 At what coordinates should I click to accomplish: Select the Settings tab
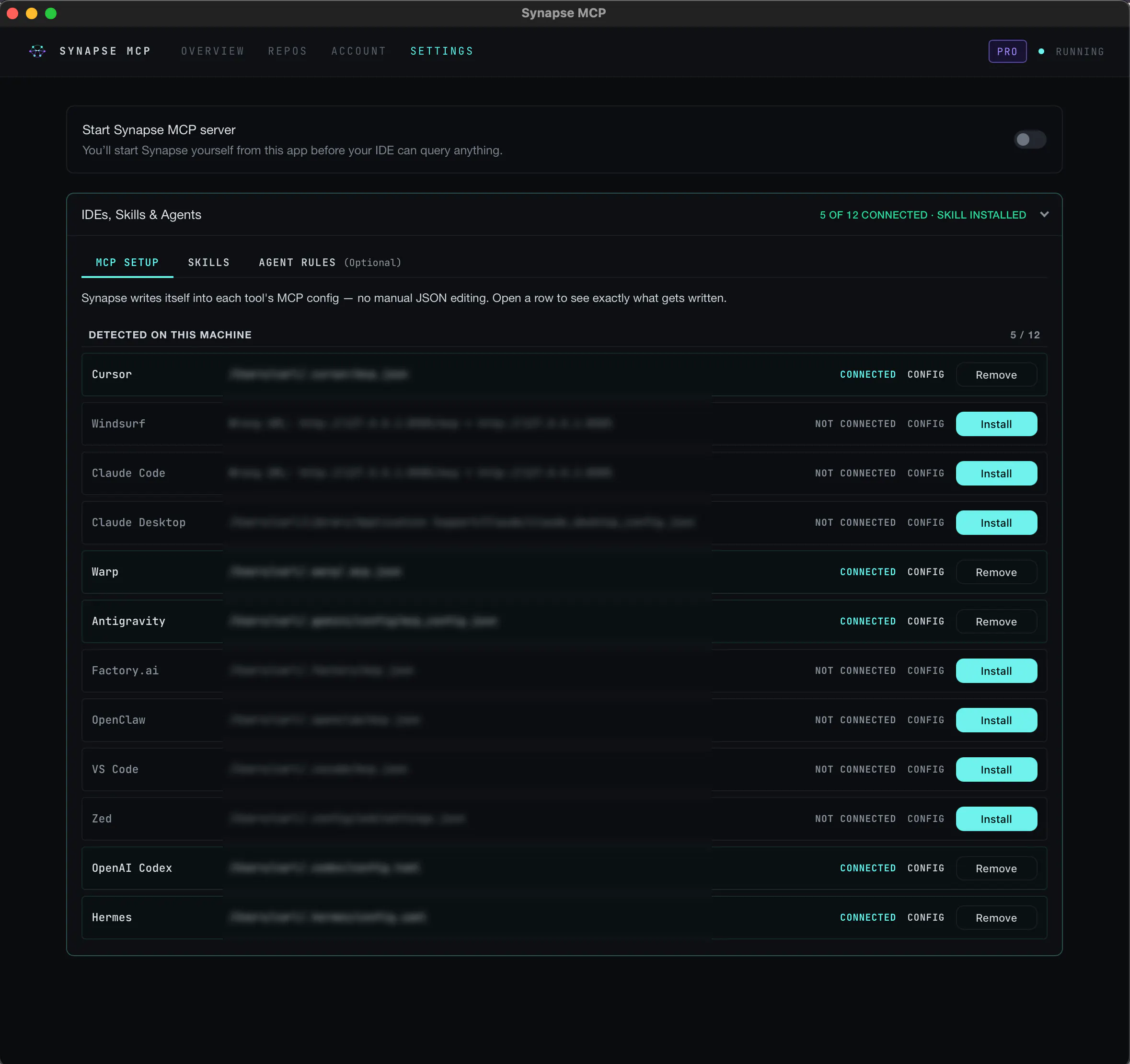pyautogui.click(x=442, y=51)
